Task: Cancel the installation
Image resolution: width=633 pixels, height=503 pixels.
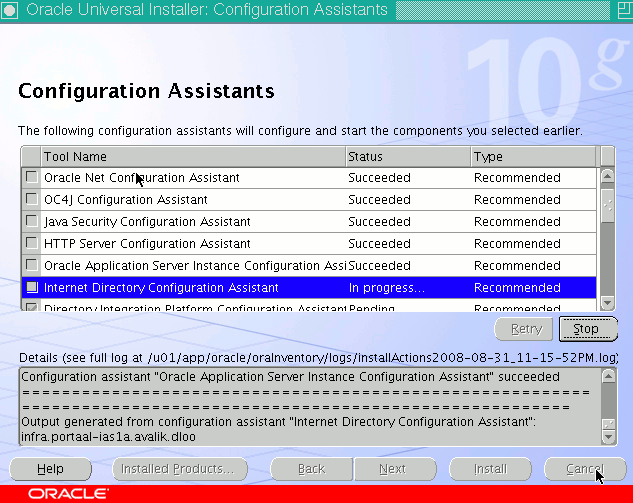Action: (x=585, y=469)
